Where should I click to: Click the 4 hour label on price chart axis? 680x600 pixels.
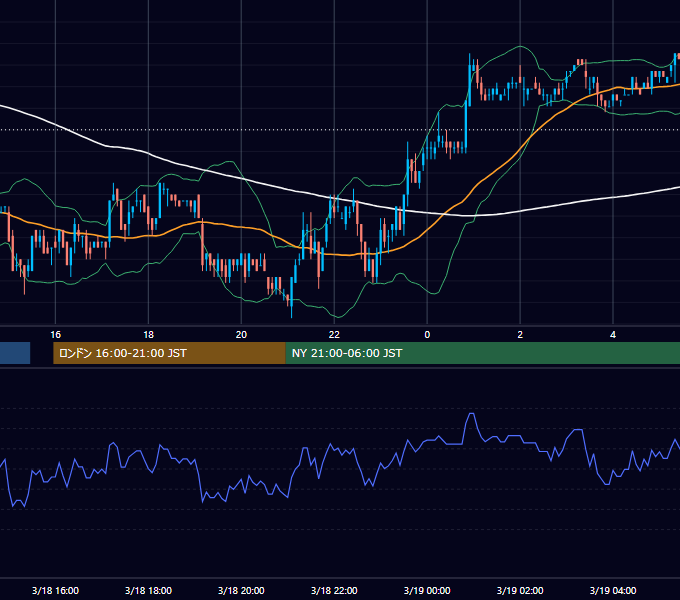pyautogui.click(x=613, y=335)
